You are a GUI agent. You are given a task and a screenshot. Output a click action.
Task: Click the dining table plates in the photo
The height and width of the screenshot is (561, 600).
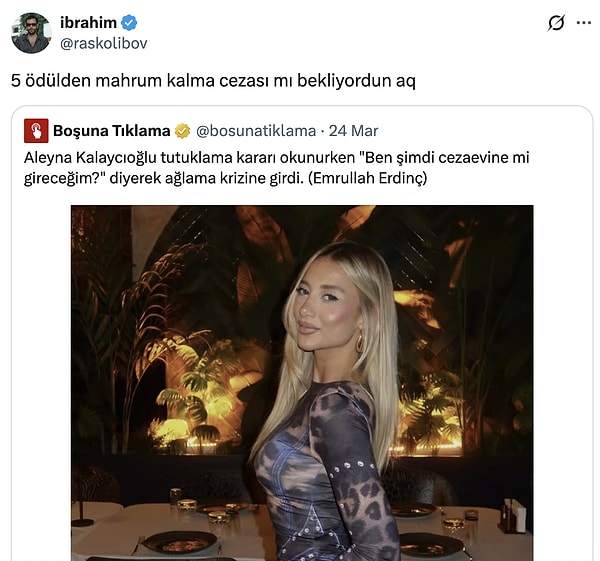tap(180, 544)
